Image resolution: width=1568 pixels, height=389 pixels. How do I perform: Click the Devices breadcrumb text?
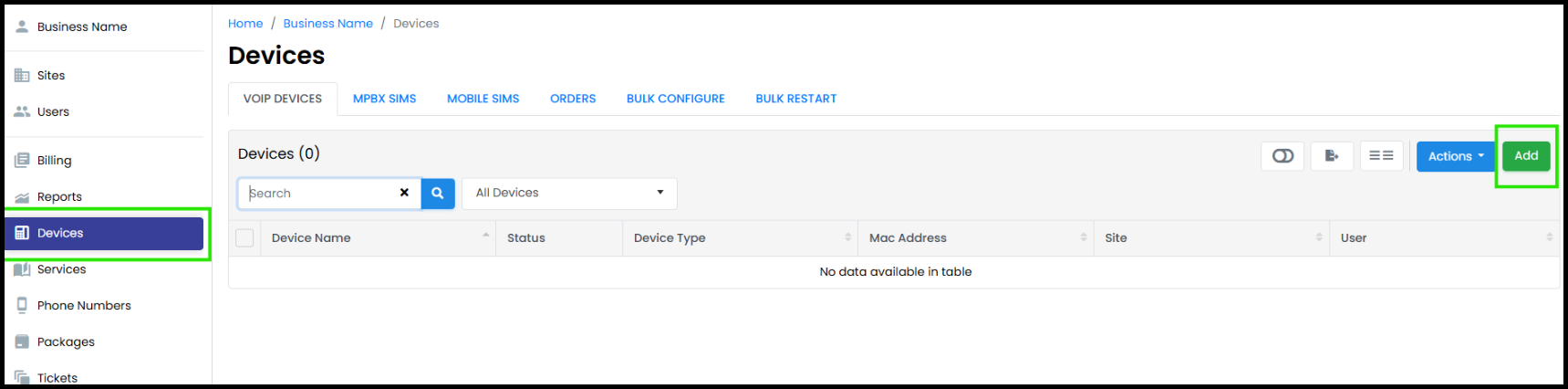[x=416, y=24]
